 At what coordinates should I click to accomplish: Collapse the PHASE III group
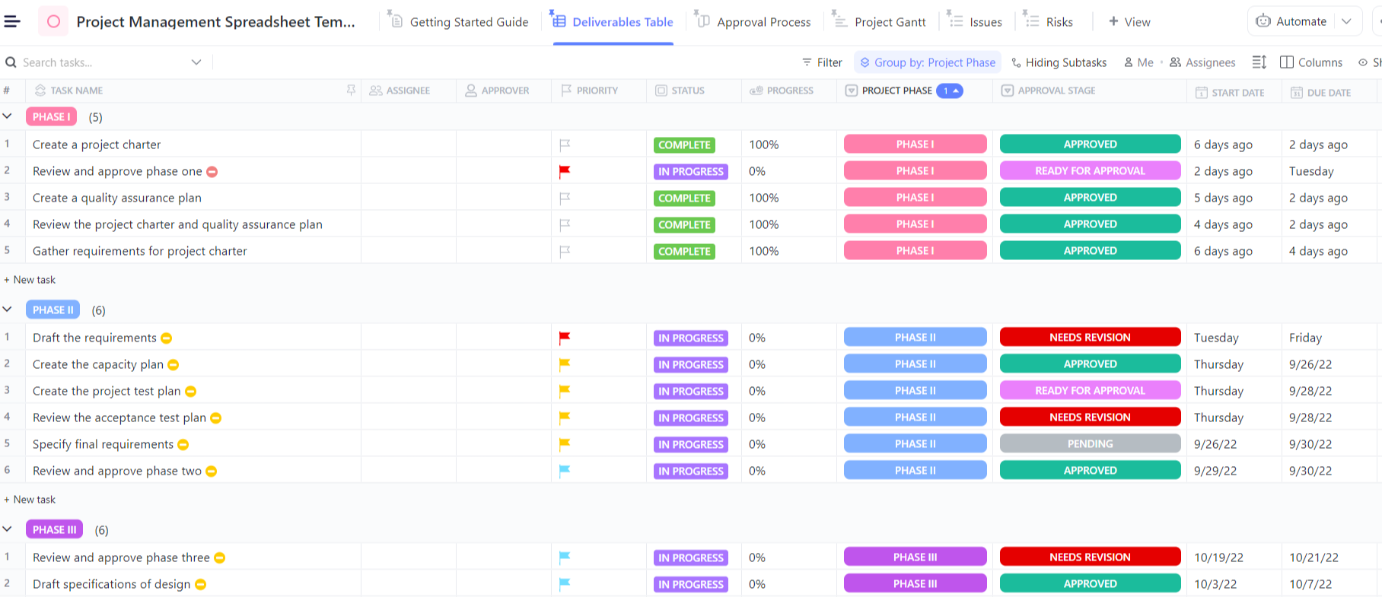tap(8, 529)
